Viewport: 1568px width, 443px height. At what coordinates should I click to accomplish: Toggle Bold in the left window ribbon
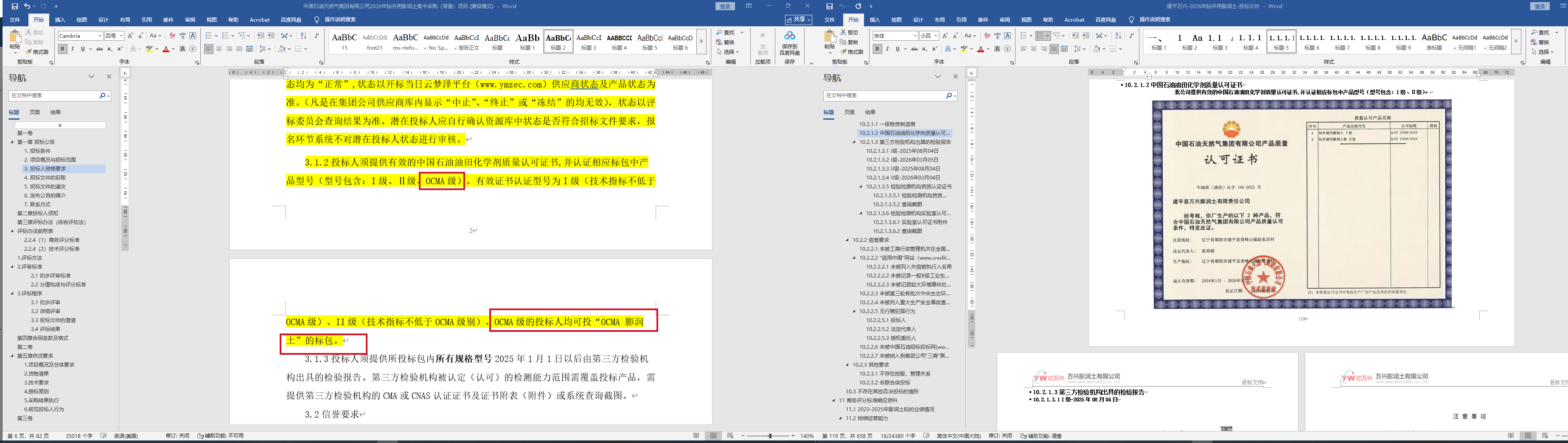[62, 49]
